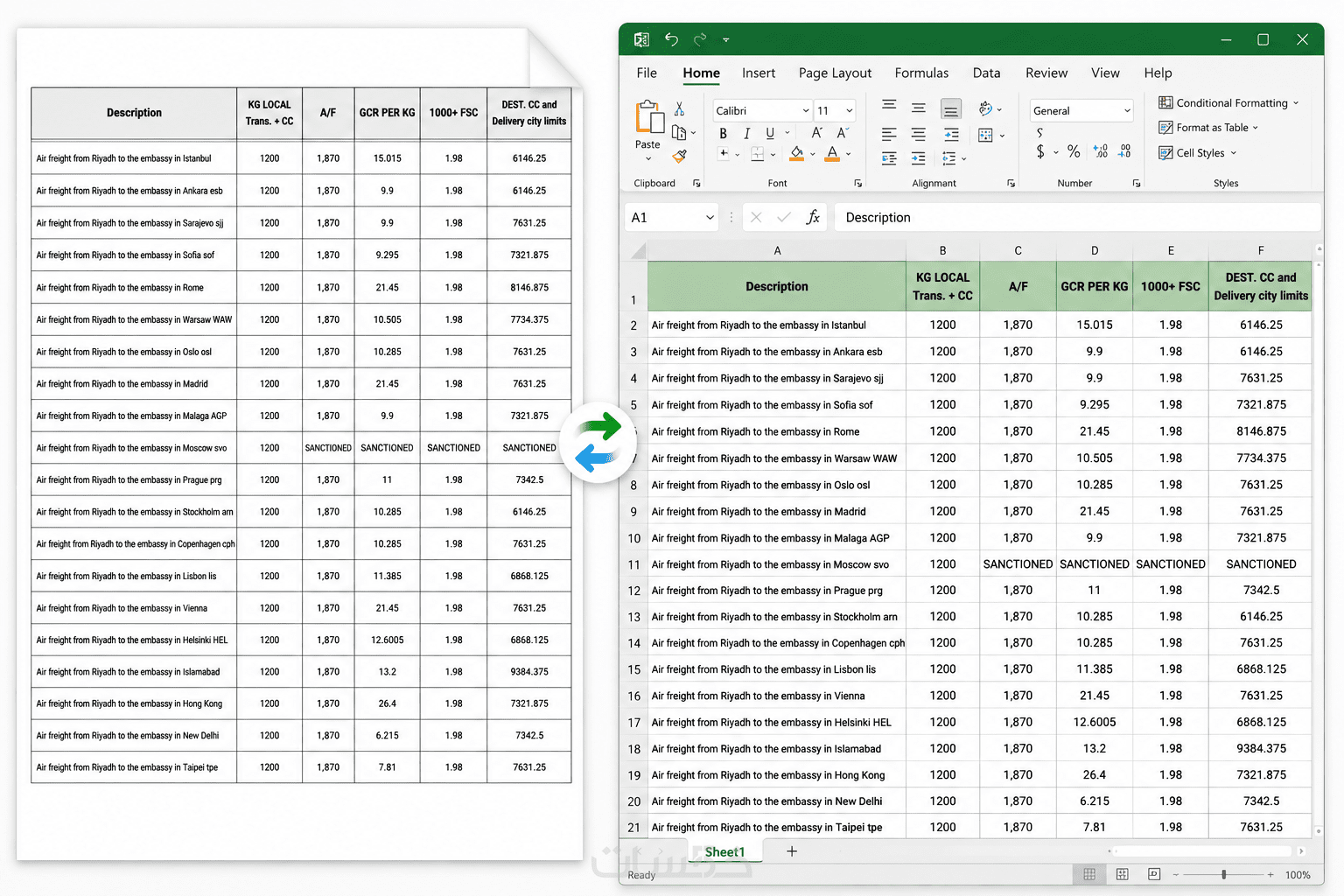Click the Accounting dollar format icon
The width and height of the screenshot is (1344, 896).
coord(1040,151)
